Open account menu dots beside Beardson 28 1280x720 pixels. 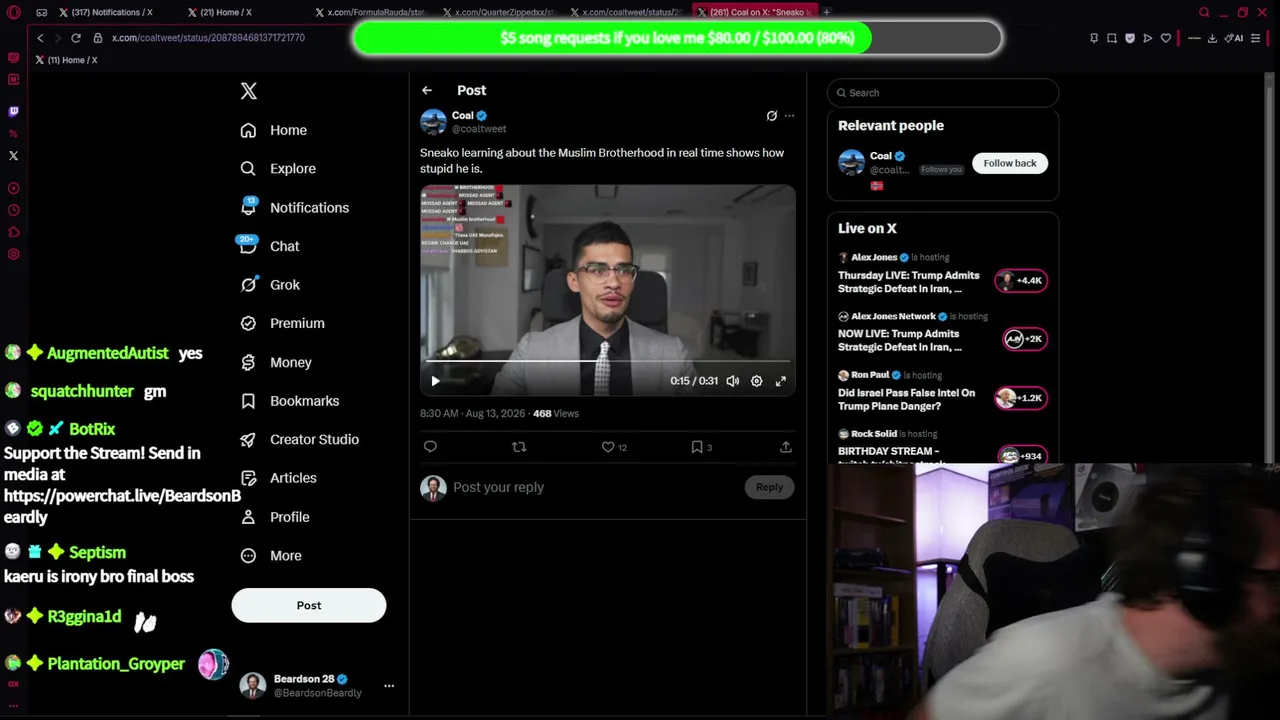click(x=389, y=686)
